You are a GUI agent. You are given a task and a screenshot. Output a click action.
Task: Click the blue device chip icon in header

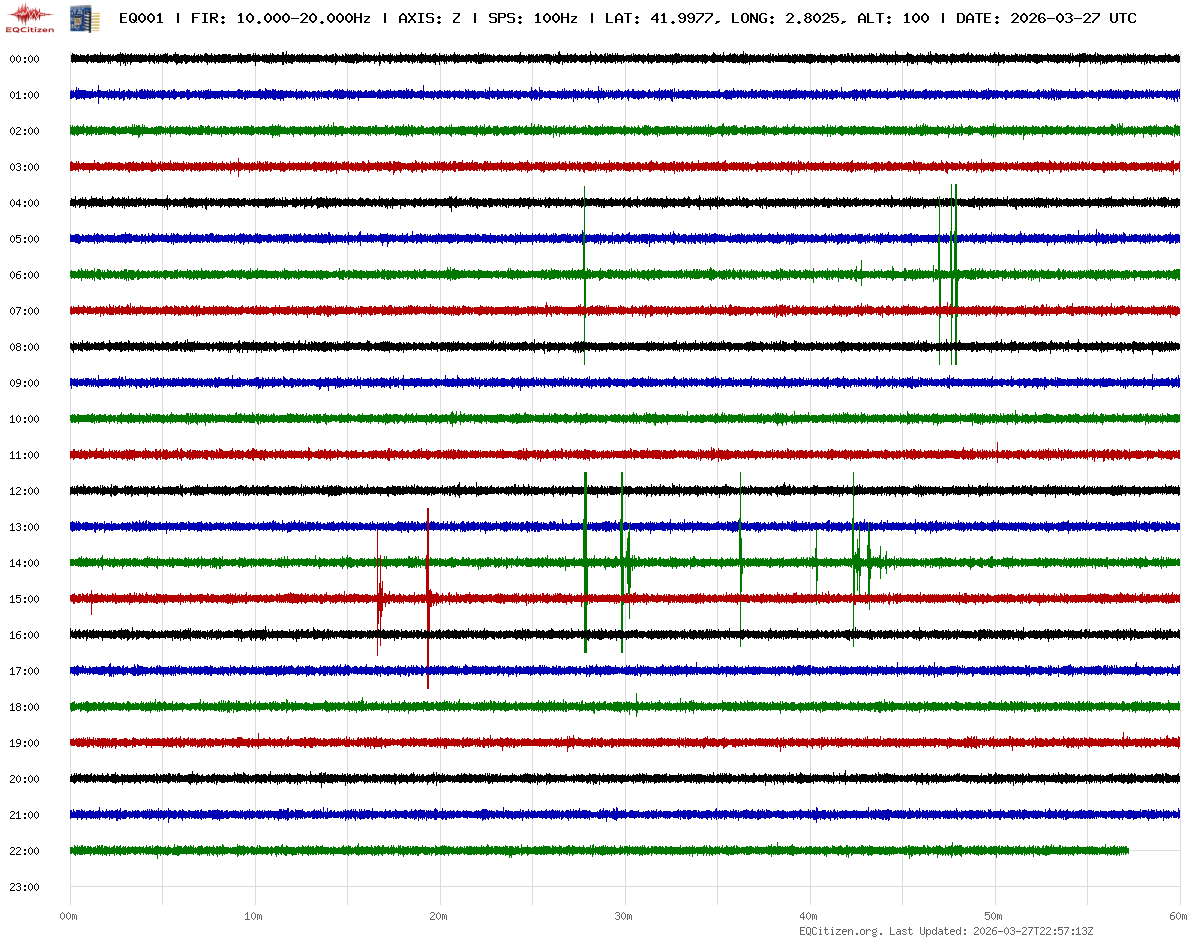(77, 18)
